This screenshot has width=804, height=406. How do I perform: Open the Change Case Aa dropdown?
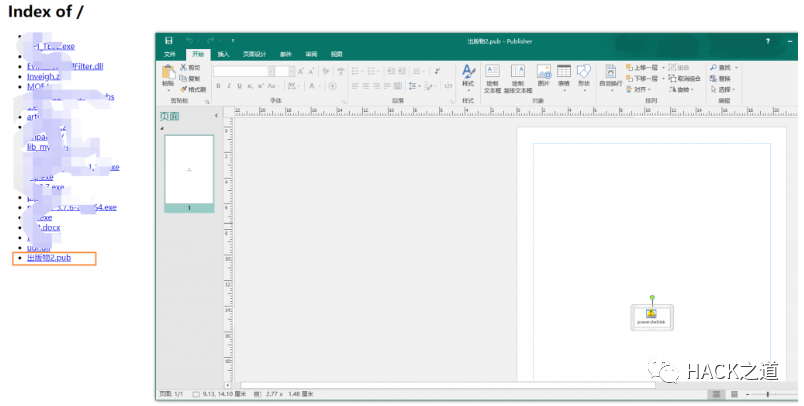pos(273,86)
